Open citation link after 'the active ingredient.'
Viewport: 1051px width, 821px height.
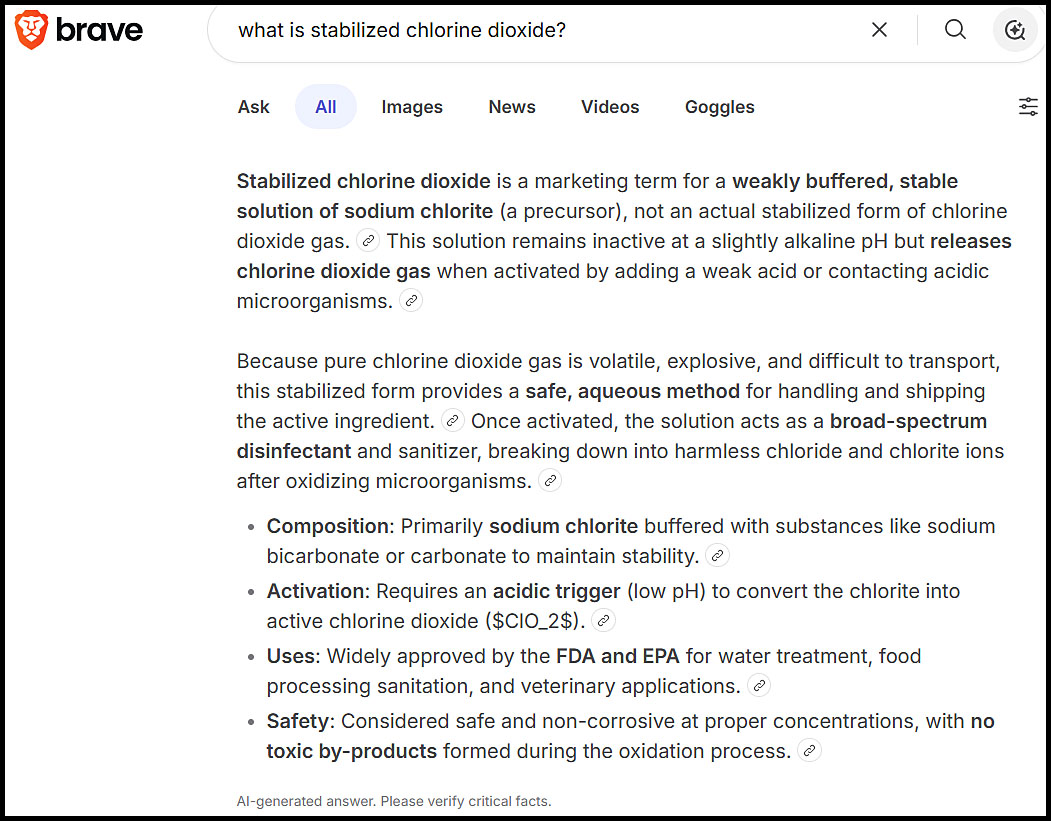coord(452,420)
